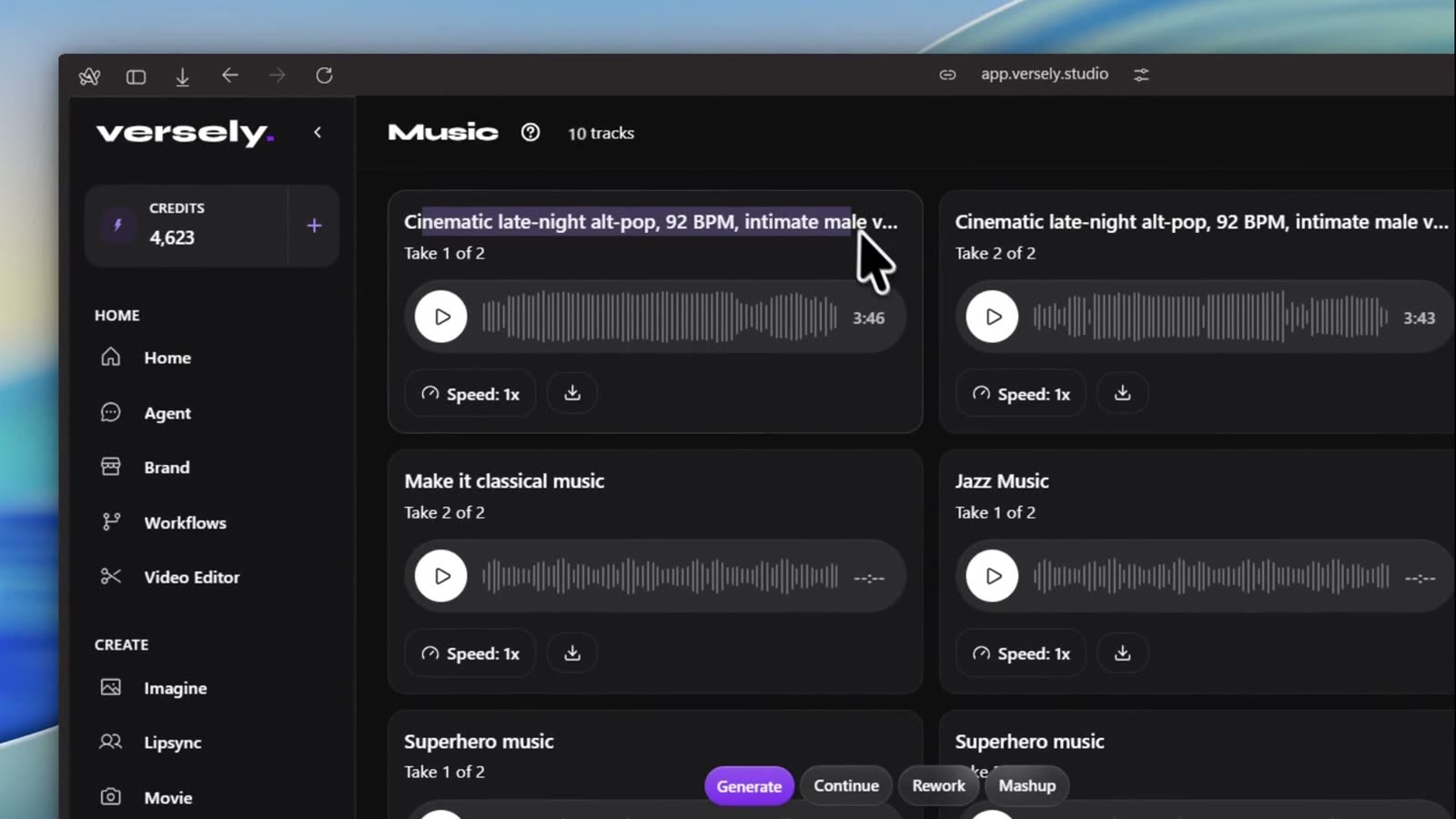This screenshot has width=1456, height=819.
Task: Select the Rework mode button
Action: click(938, 785)
